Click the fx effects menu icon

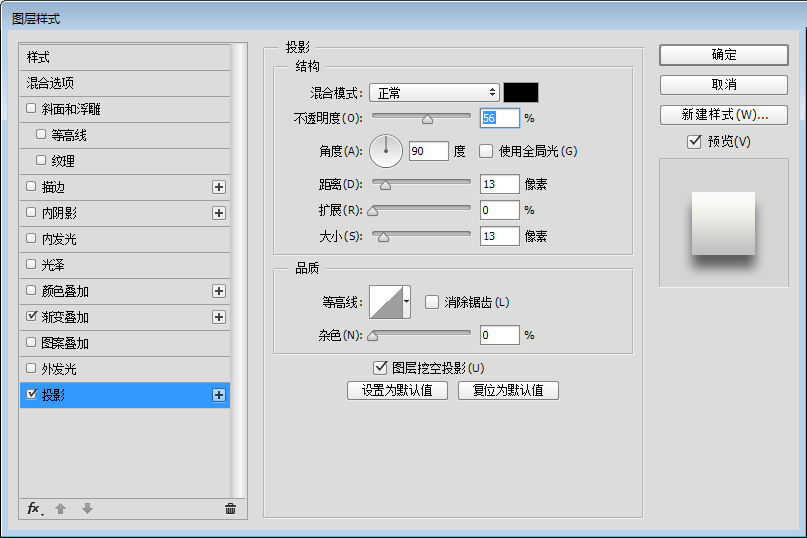[33, 509]
